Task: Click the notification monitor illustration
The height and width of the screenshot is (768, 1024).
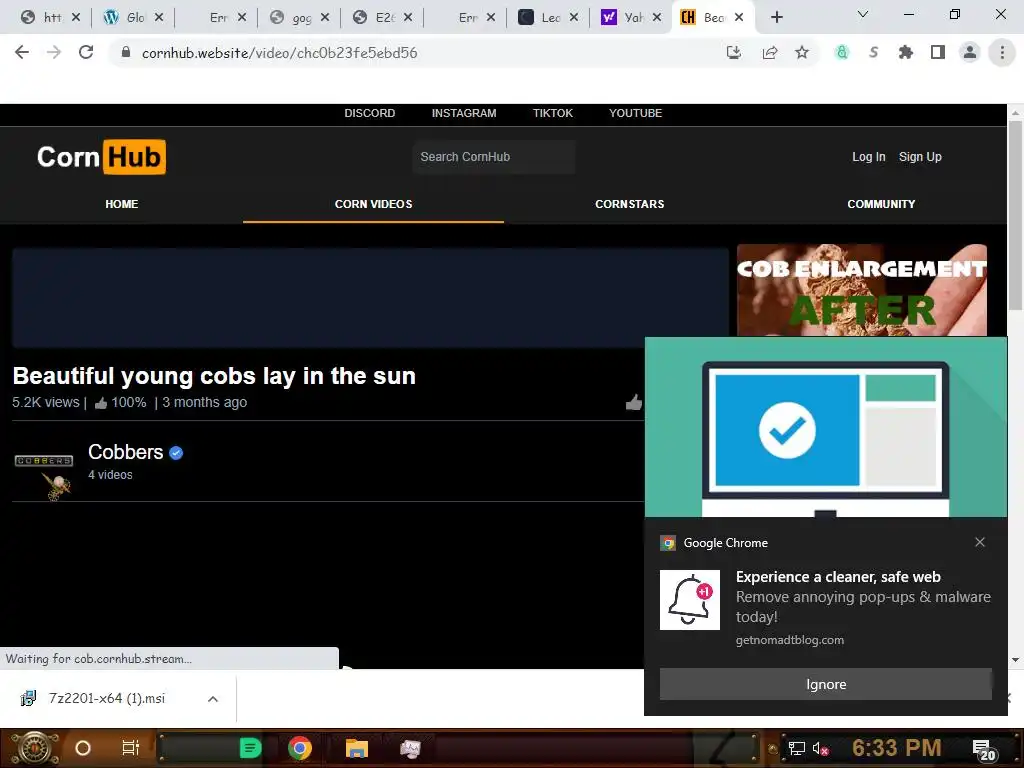Action: [825, 427]
